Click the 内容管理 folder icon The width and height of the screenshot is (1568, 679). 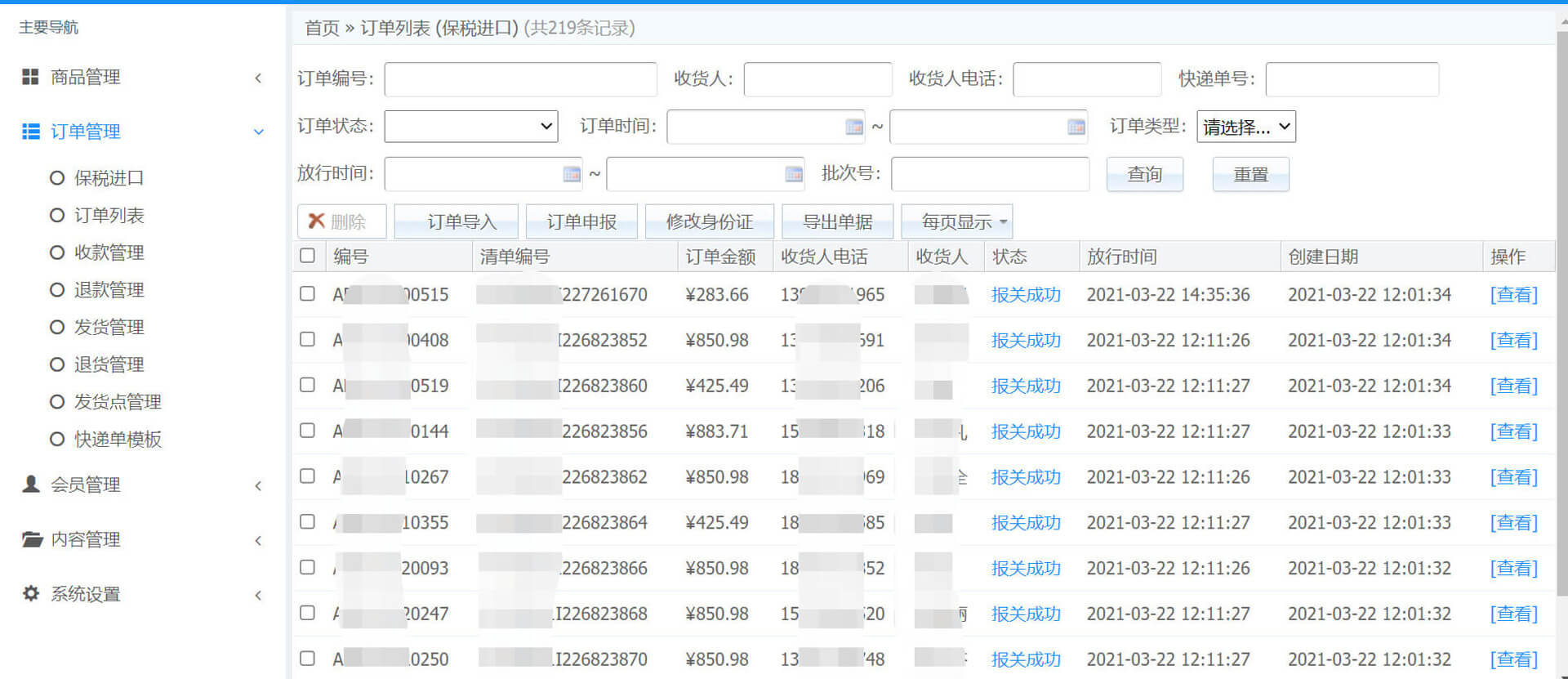(x=31, y=539)
